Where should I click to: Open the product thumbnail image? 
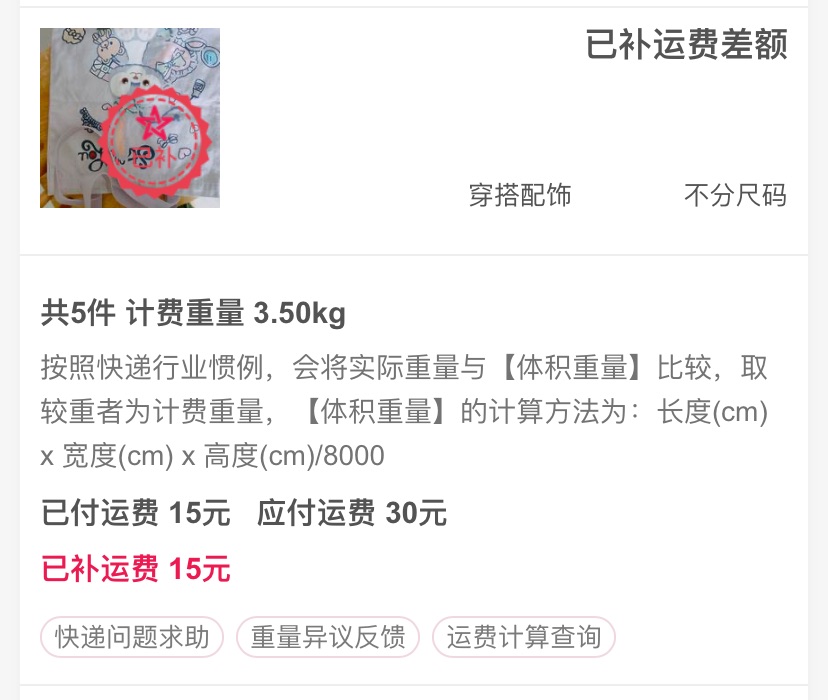pyautogui.click(x=130, y=118)
